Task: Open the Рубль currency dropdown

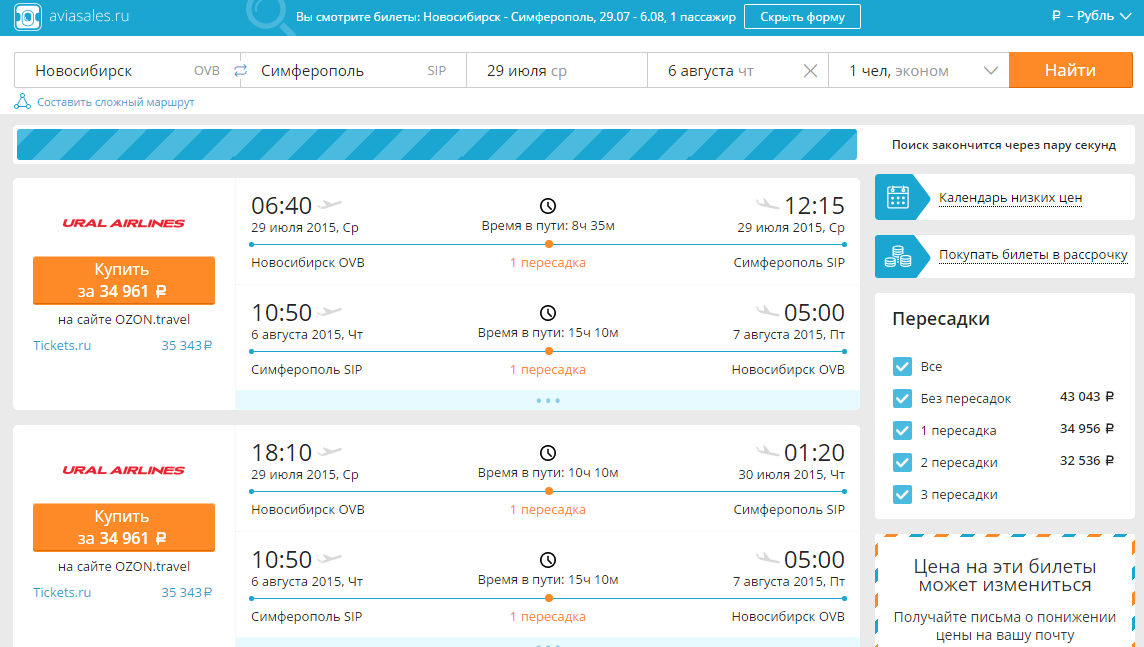Action: (x=1091, y=16)
